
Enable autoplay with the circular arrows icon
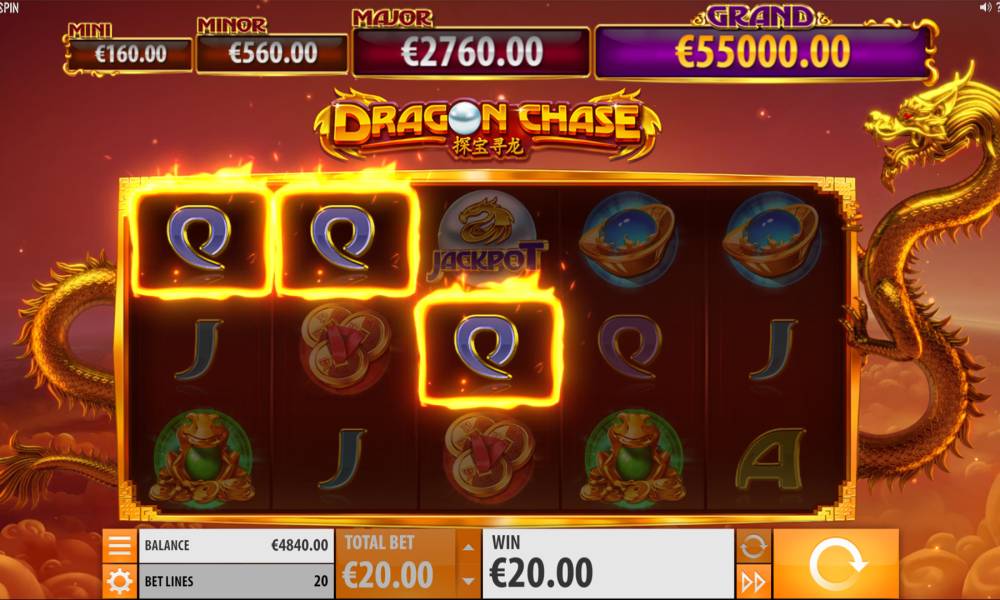(753, 546)
